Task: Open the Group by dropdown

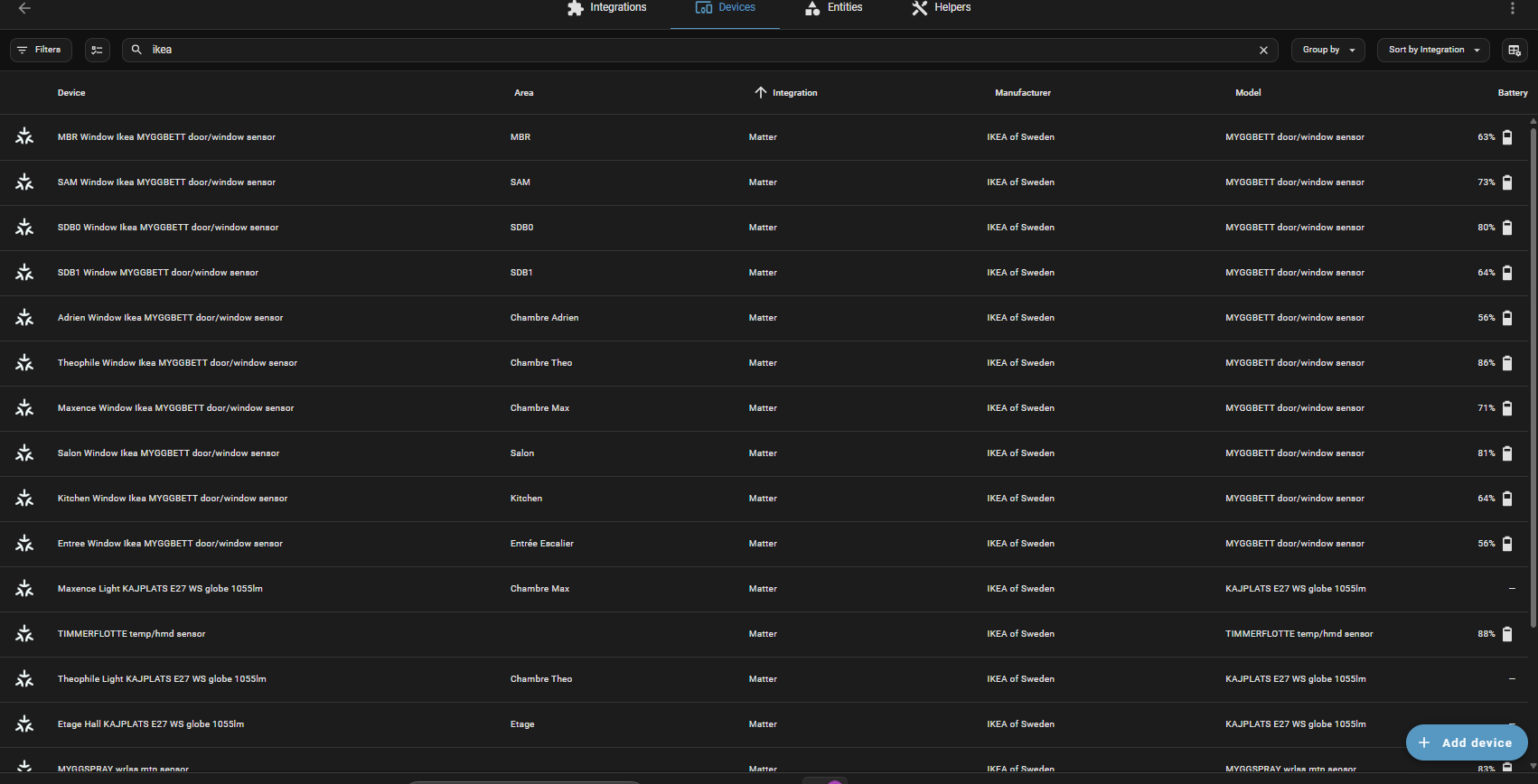Action: 1327,50
